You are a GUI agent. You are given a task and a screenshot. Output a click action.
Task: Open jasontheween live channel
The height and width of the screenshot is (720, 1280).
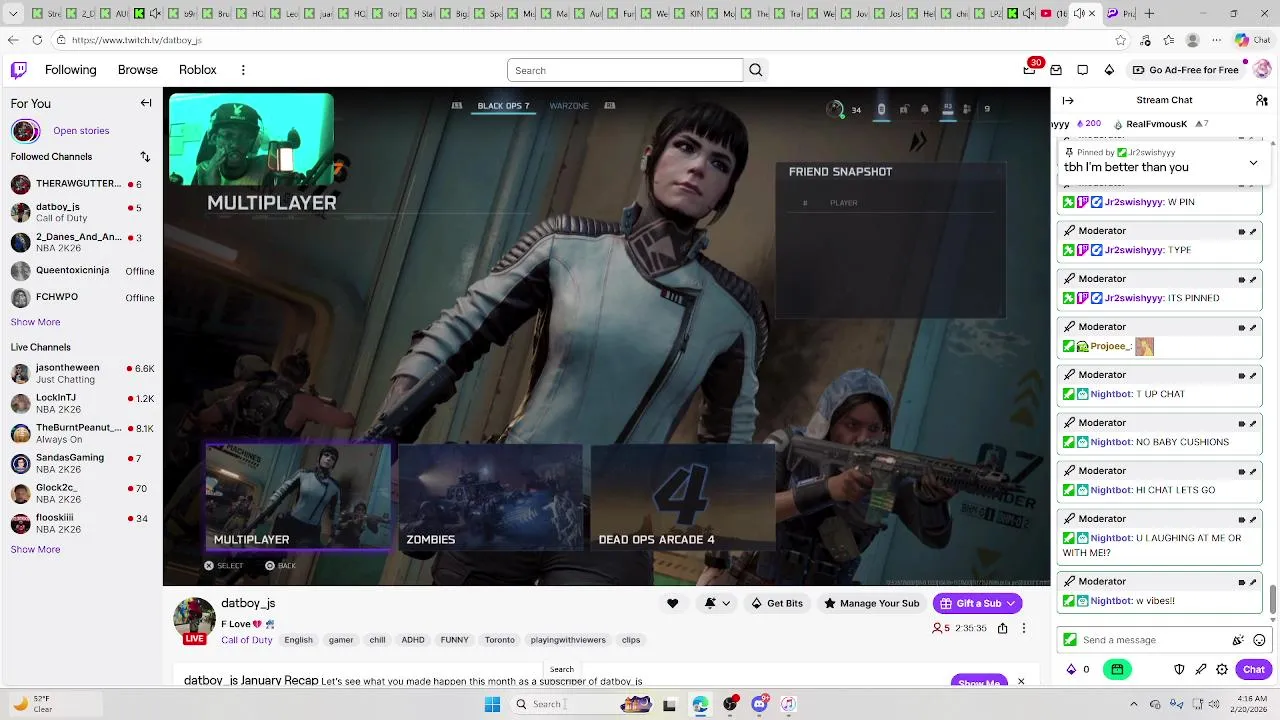point(82,373)
